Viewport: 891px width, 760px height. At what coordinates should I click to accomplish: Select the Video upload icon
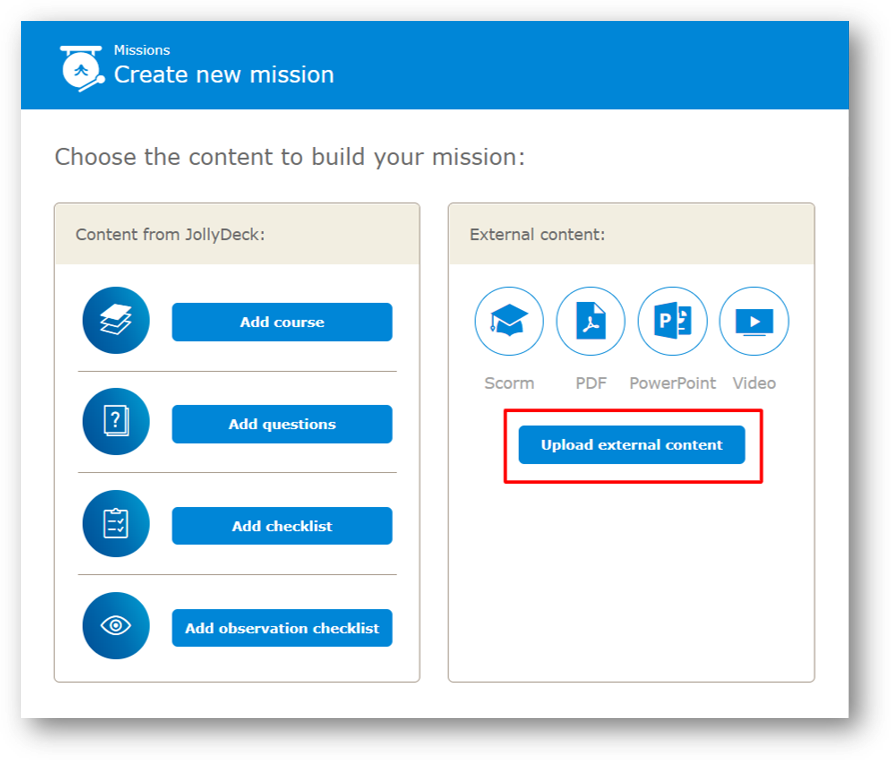pos(754,321)
